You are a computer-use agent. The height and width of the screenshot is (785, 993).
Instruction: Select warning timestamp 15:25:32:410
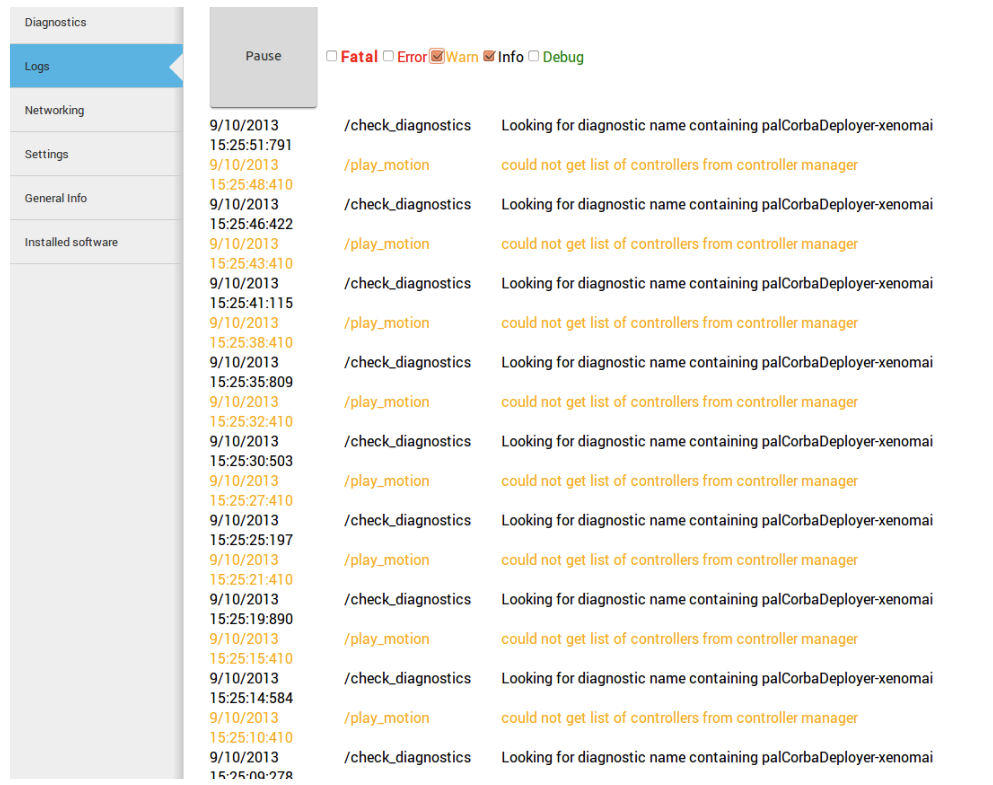tap(251, 422)
